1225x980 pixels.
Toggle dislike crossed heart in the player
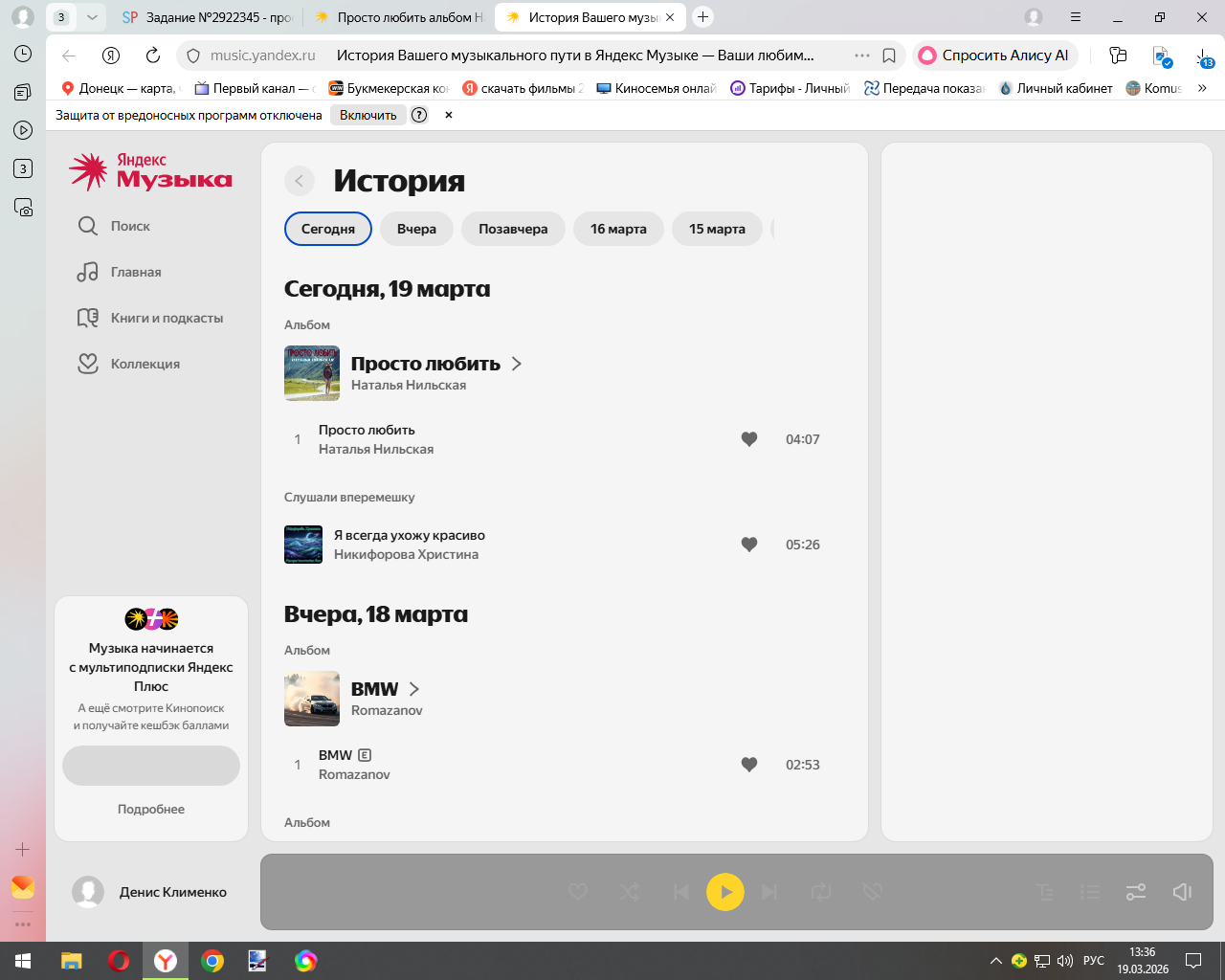click(x=872, y=892)
